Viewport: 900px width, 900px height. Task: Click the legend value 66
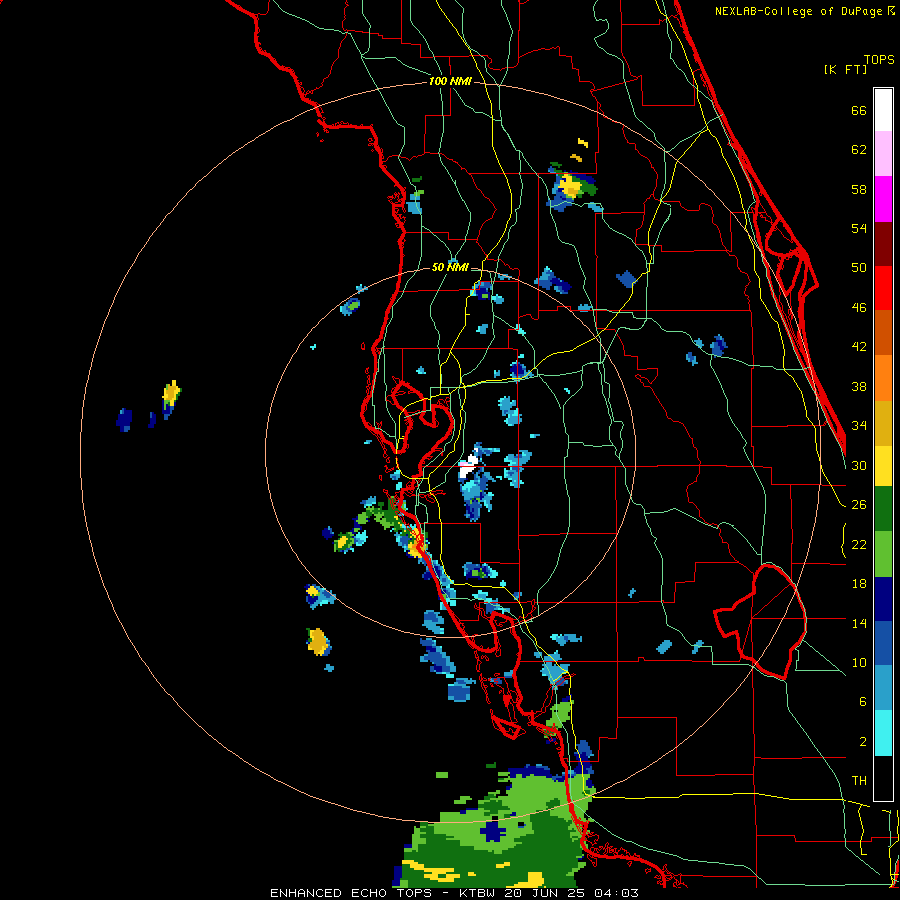coord(859,110)
